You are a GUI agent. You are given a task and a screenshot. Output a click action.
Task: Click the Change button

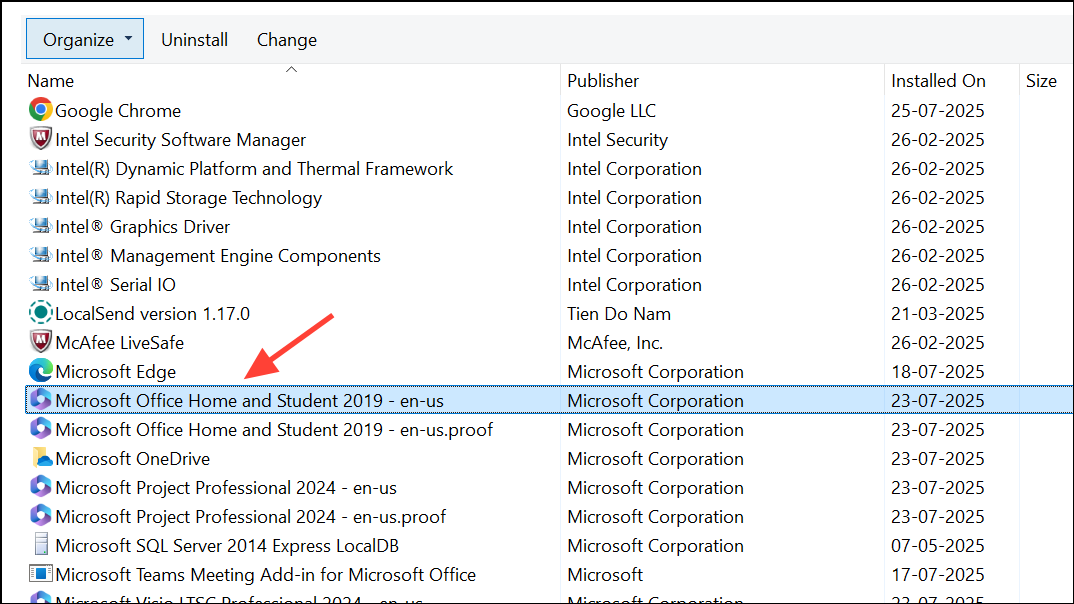coord(286,40)
